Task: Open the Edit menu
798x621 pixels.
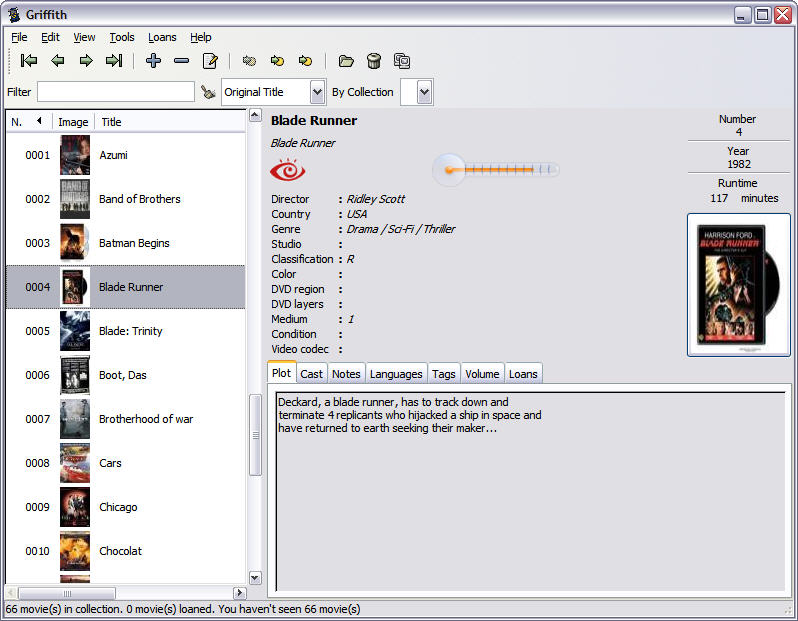Action: tap(50, 37)
